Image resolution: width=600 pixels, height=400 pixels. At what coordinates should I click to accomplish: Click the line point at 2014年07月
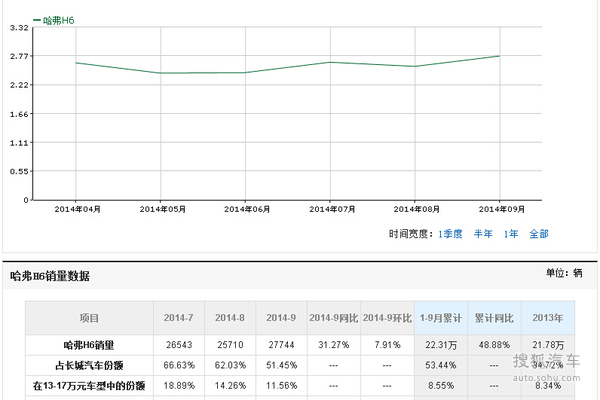[x=330, y=62]
